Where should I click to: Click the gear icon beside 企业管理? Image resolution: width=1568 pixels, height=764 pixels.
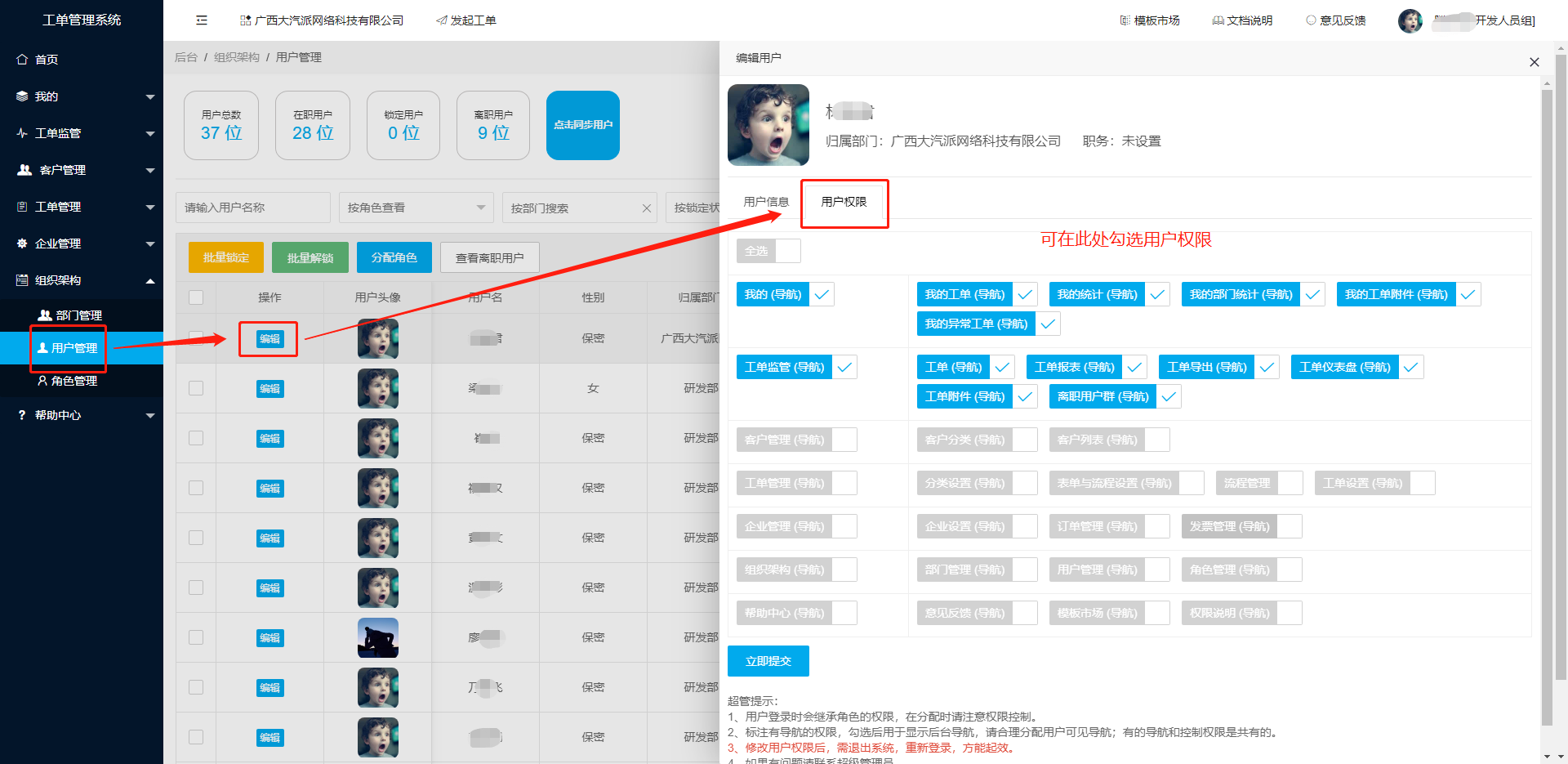pyautogui.click(x=22, y=243)
